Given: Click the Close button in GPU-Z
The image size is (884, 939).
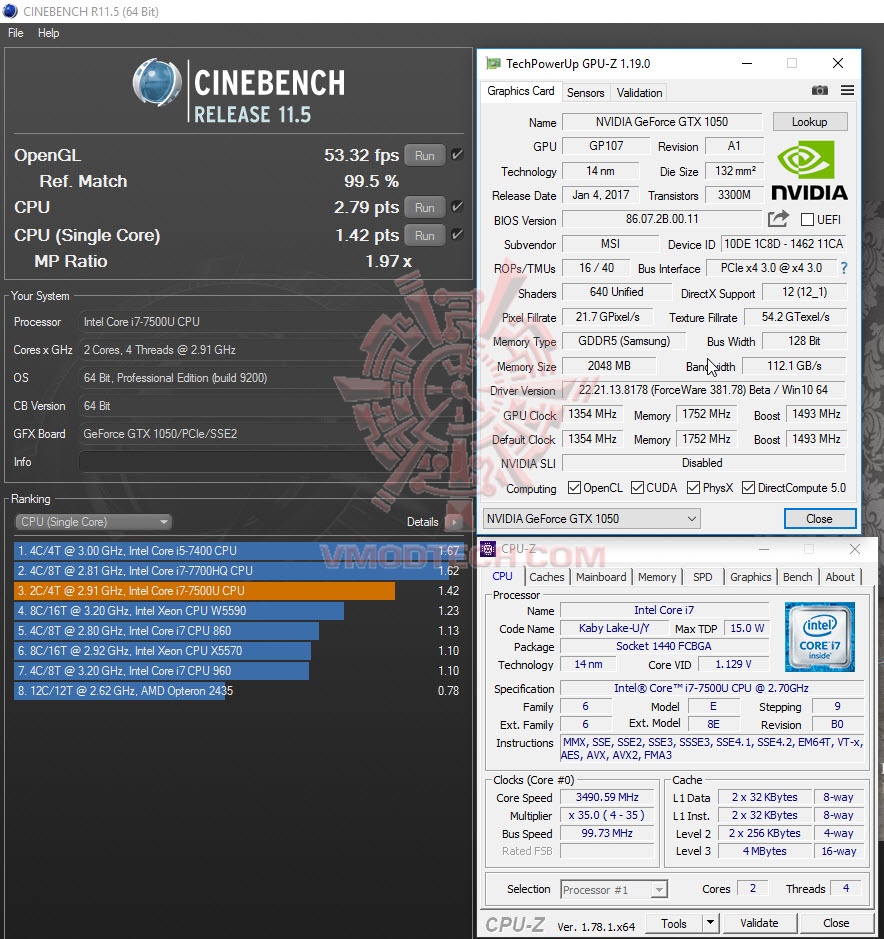Looking at the screenshot, I should point(819,519).
